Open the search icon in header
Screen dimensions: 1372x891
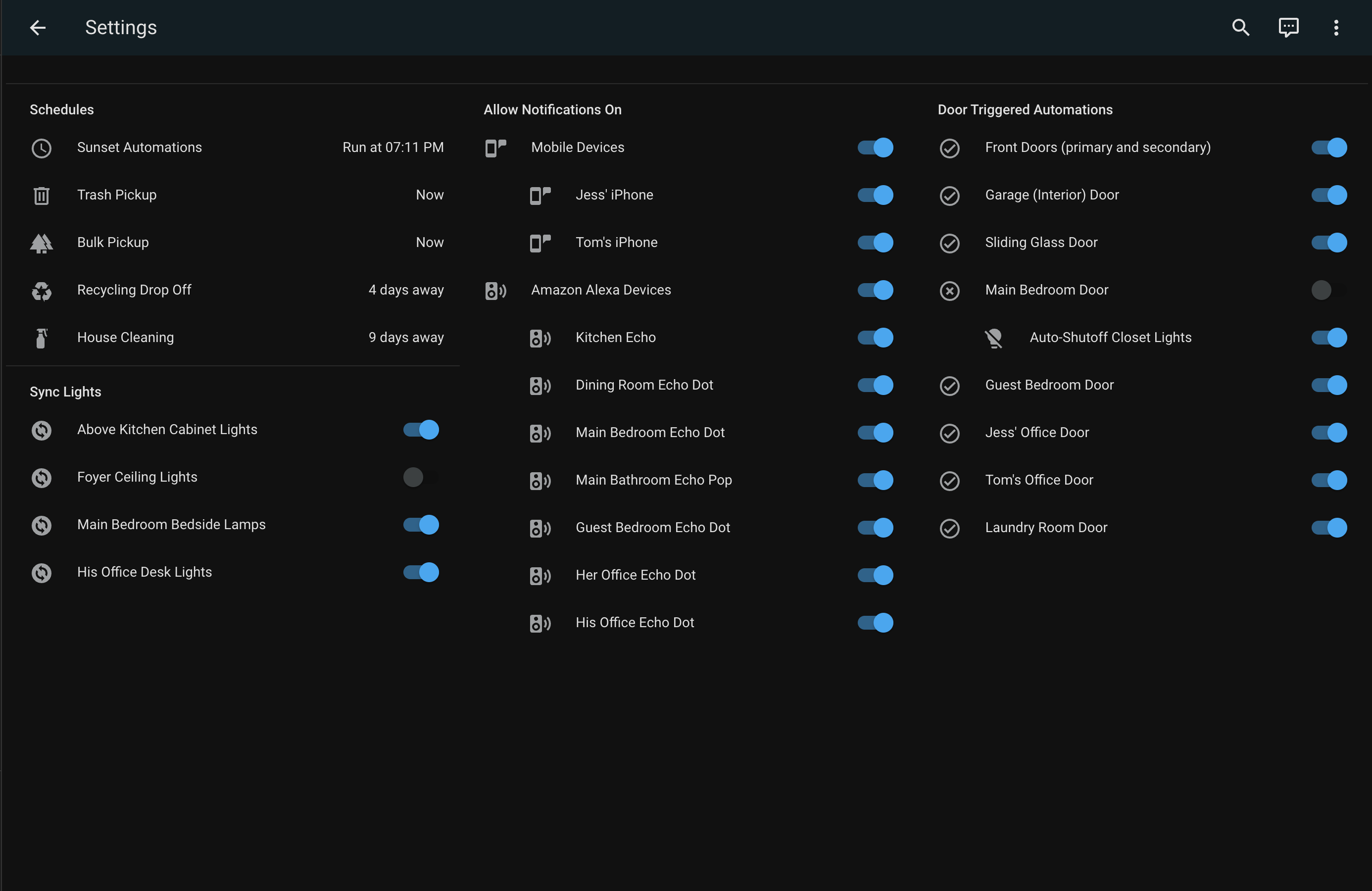tap(1240, 28)
